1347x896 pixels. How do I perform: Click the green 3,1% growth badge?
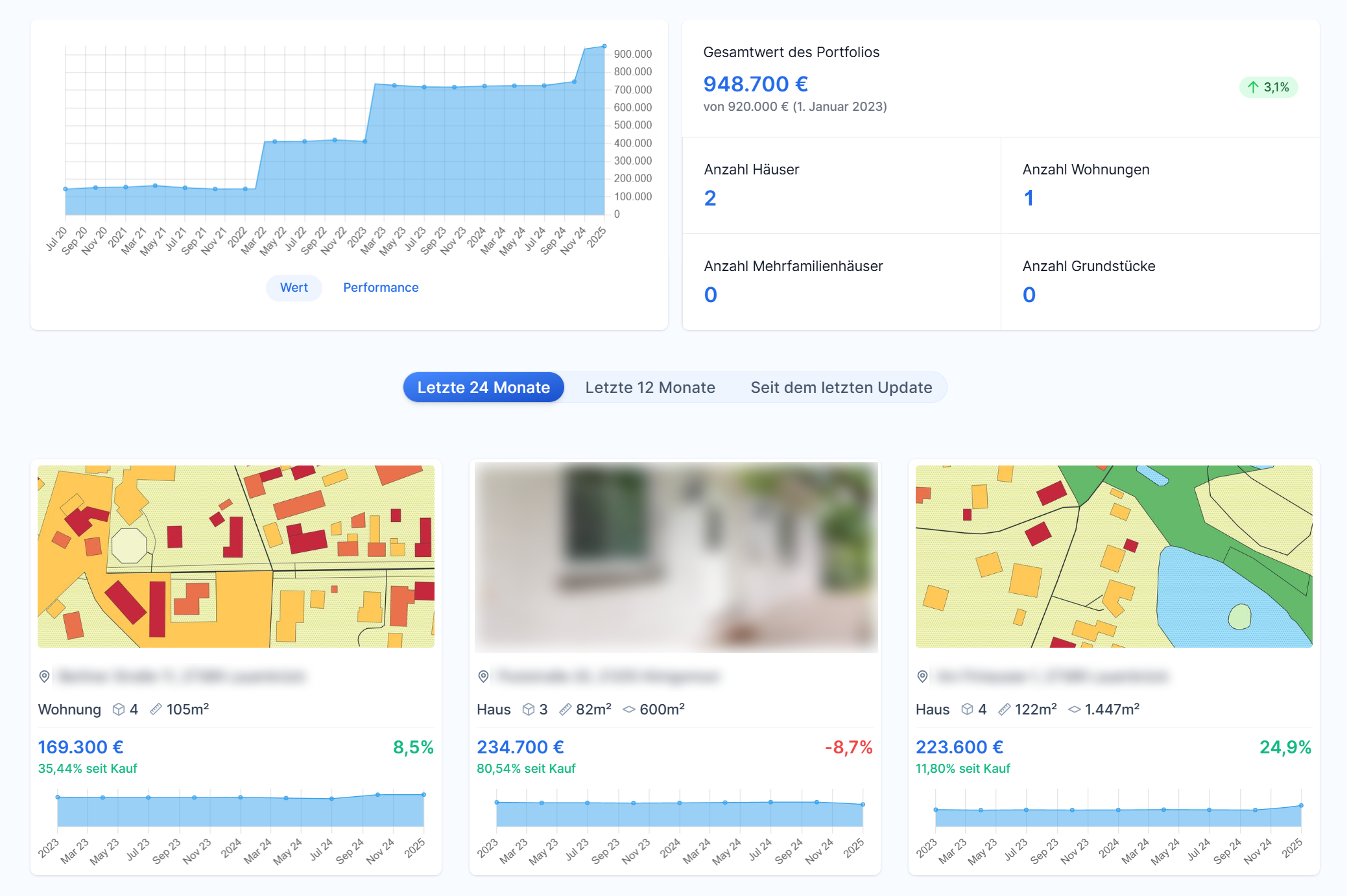1268,87
